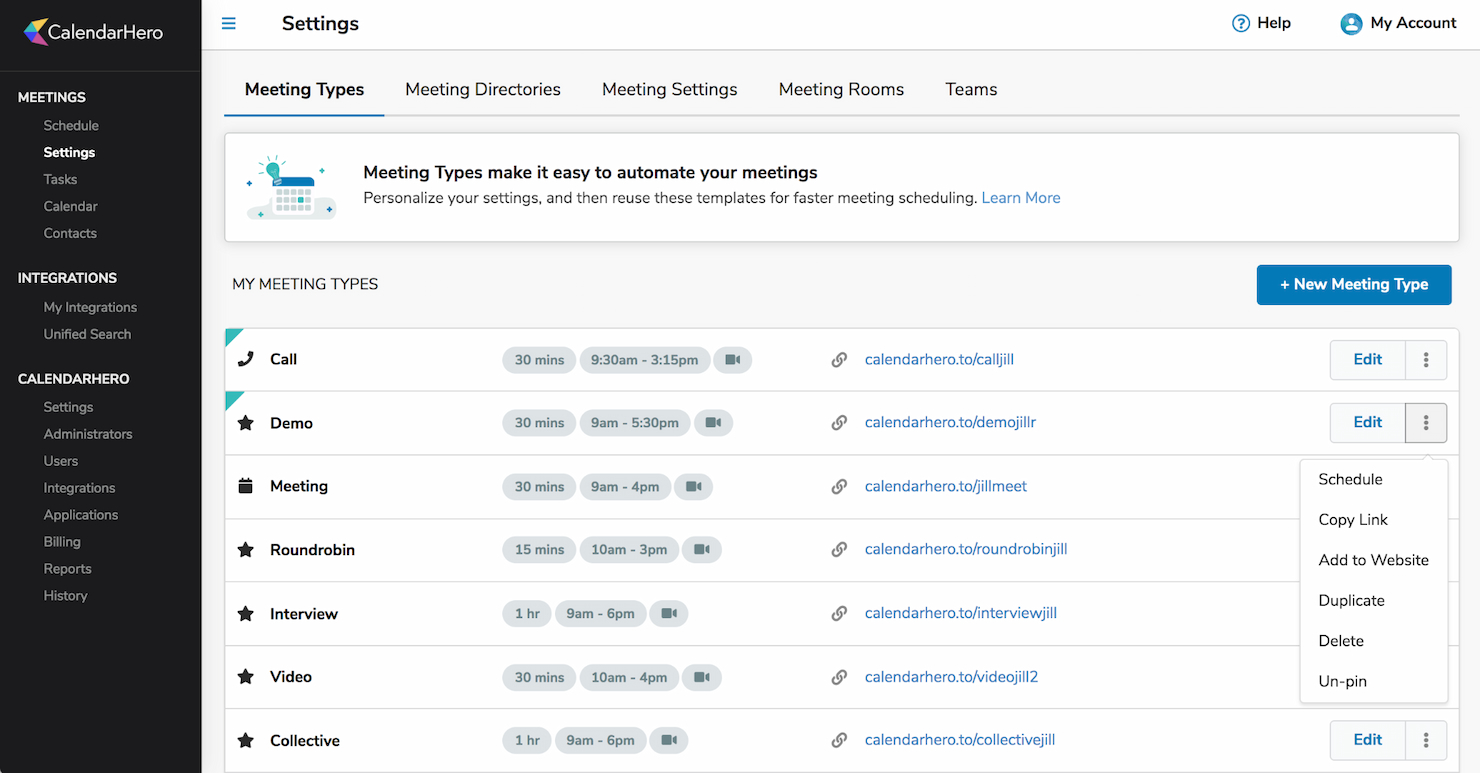
Task: Open the Meeting Rooms tab
Action: point(841,89)
